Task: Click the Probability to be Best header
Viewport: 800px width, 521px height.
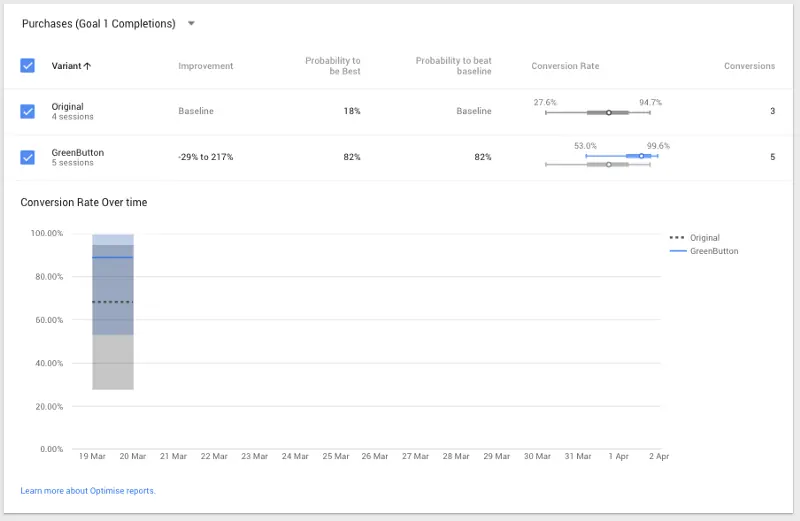Action: pyautogui.click(x=332, y=66)
